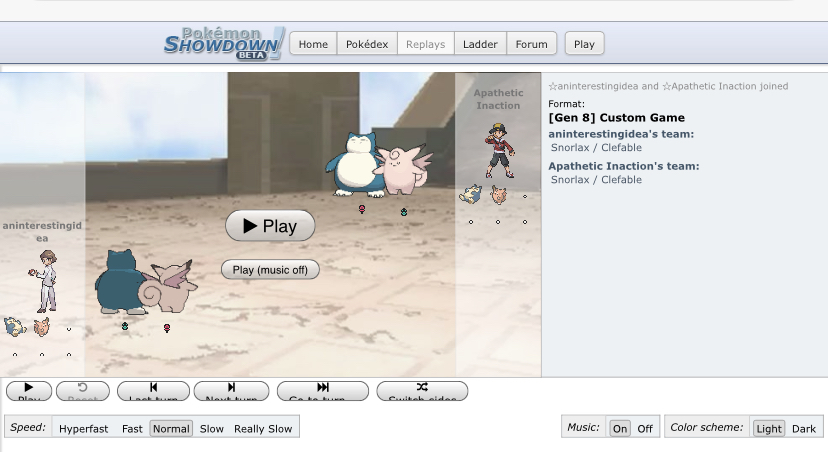
Task: Click Clefable team icon under aninterestingidea
Action: (x=41, y=327)
